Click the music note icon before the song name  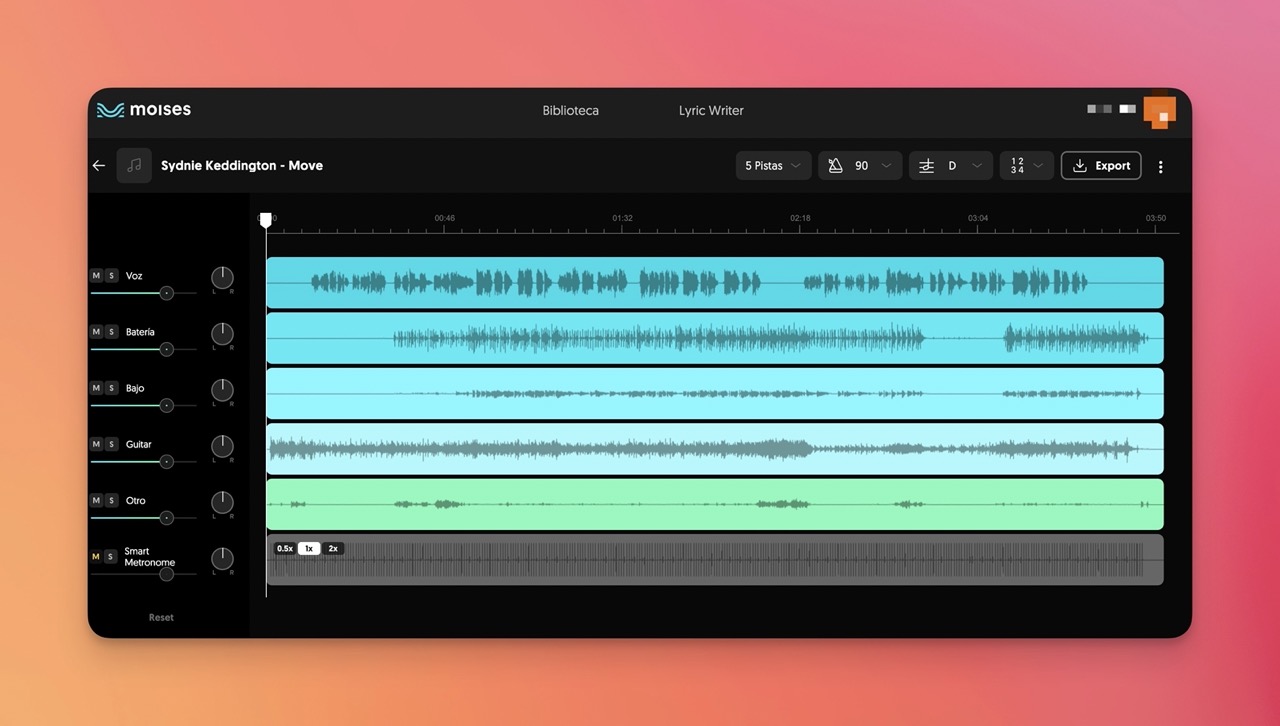click(x=133, y=165)
